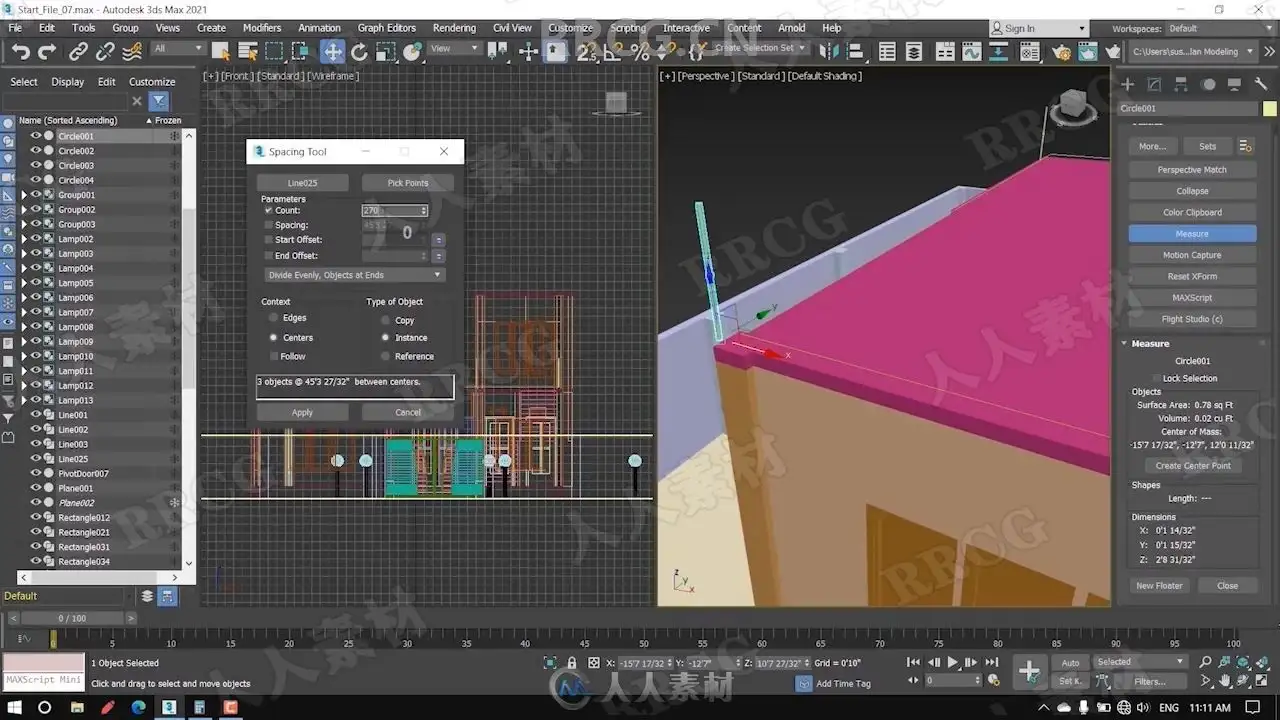Open the Utilities wrench panel

[x=1261, y=85]
